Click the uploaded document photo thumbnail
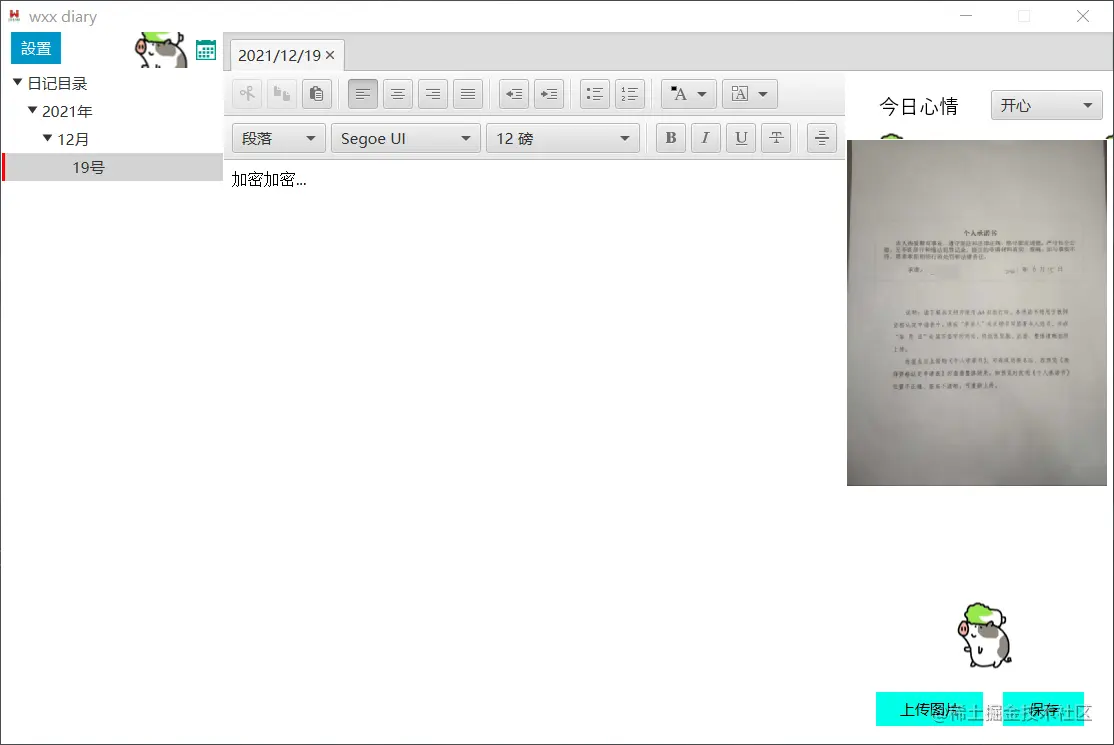 [x=976, y=312]
